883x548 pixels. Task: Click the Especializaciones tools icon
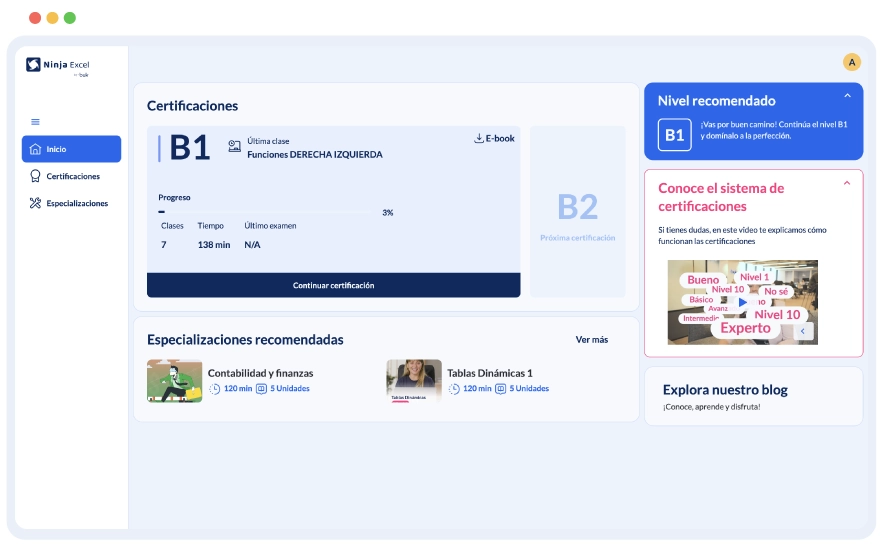(36, 203)
